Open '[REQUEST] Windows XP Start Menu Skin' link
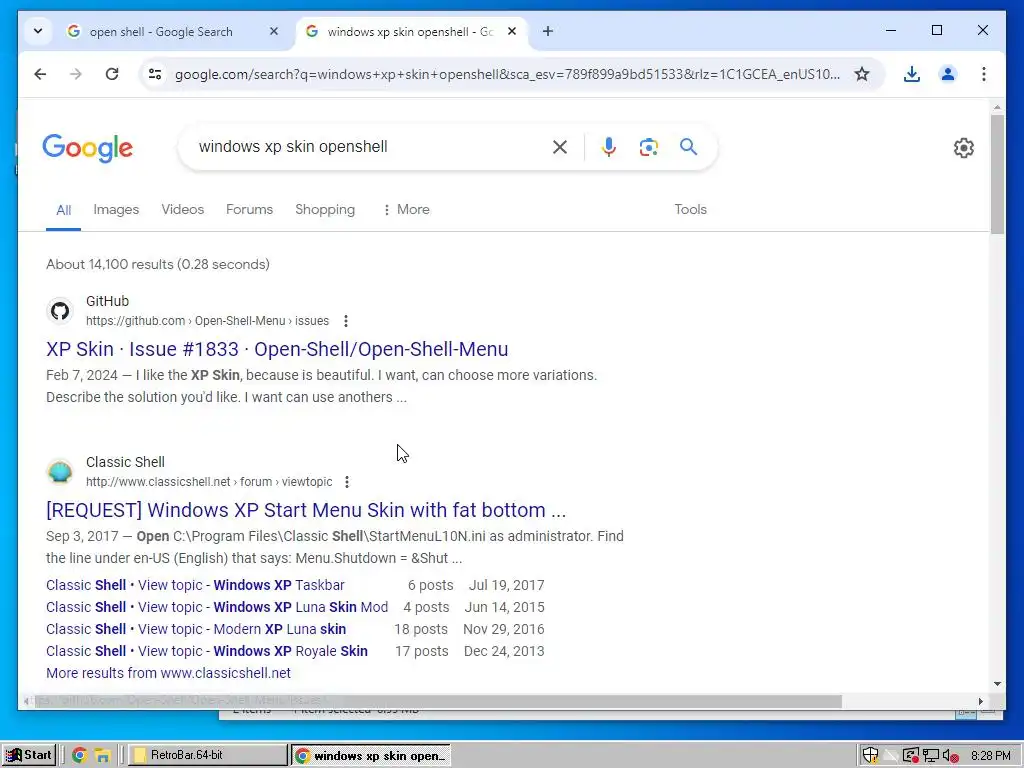This screenshot has width=1024, height=768. tap(306, 510)
